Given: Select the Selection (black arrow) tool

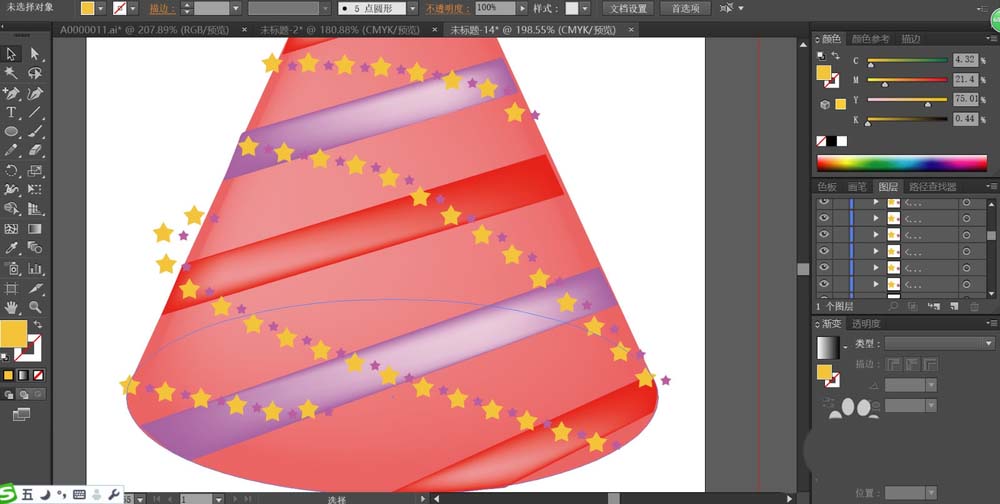Looking at the screenshot, I should tap(11, 54).
